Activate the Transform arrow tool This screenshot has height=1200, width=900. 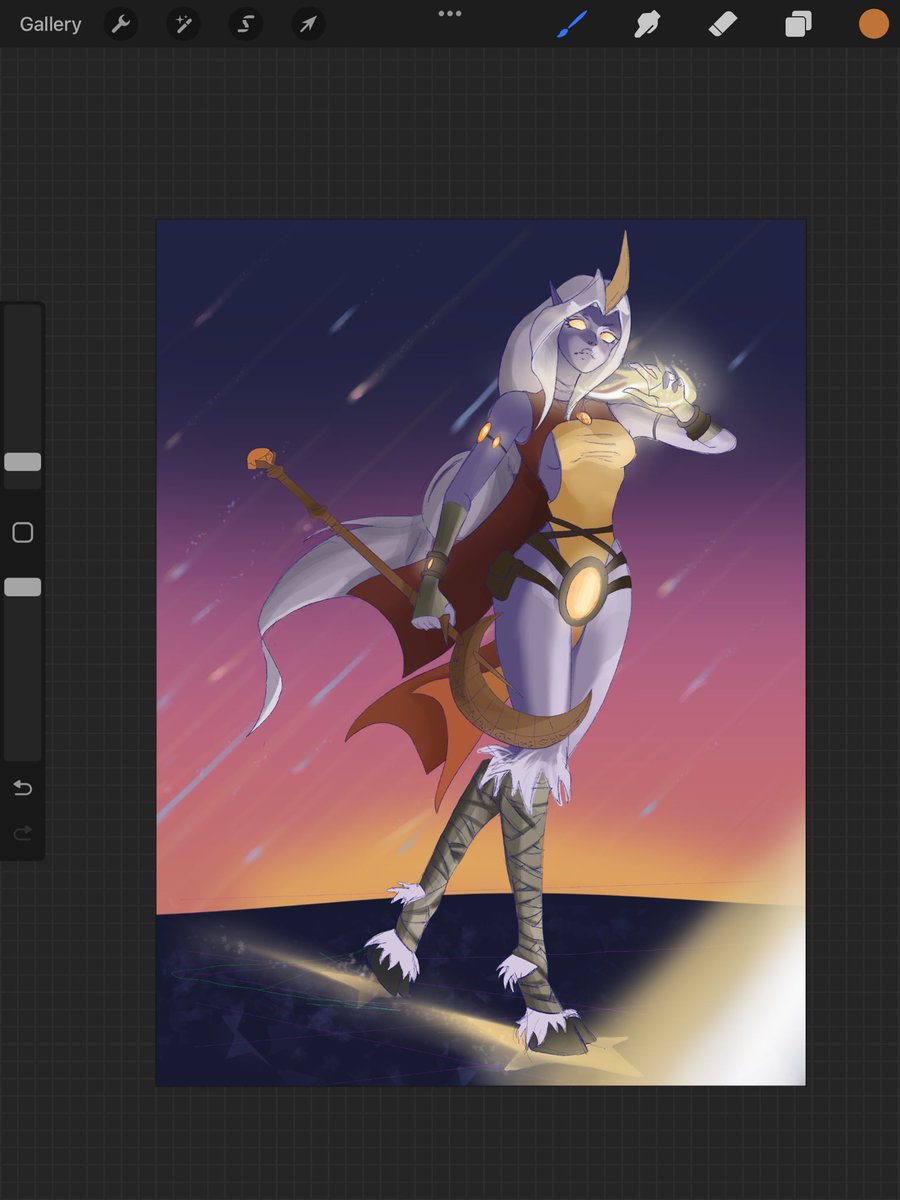pyautogui.click(x=308, y=24)
